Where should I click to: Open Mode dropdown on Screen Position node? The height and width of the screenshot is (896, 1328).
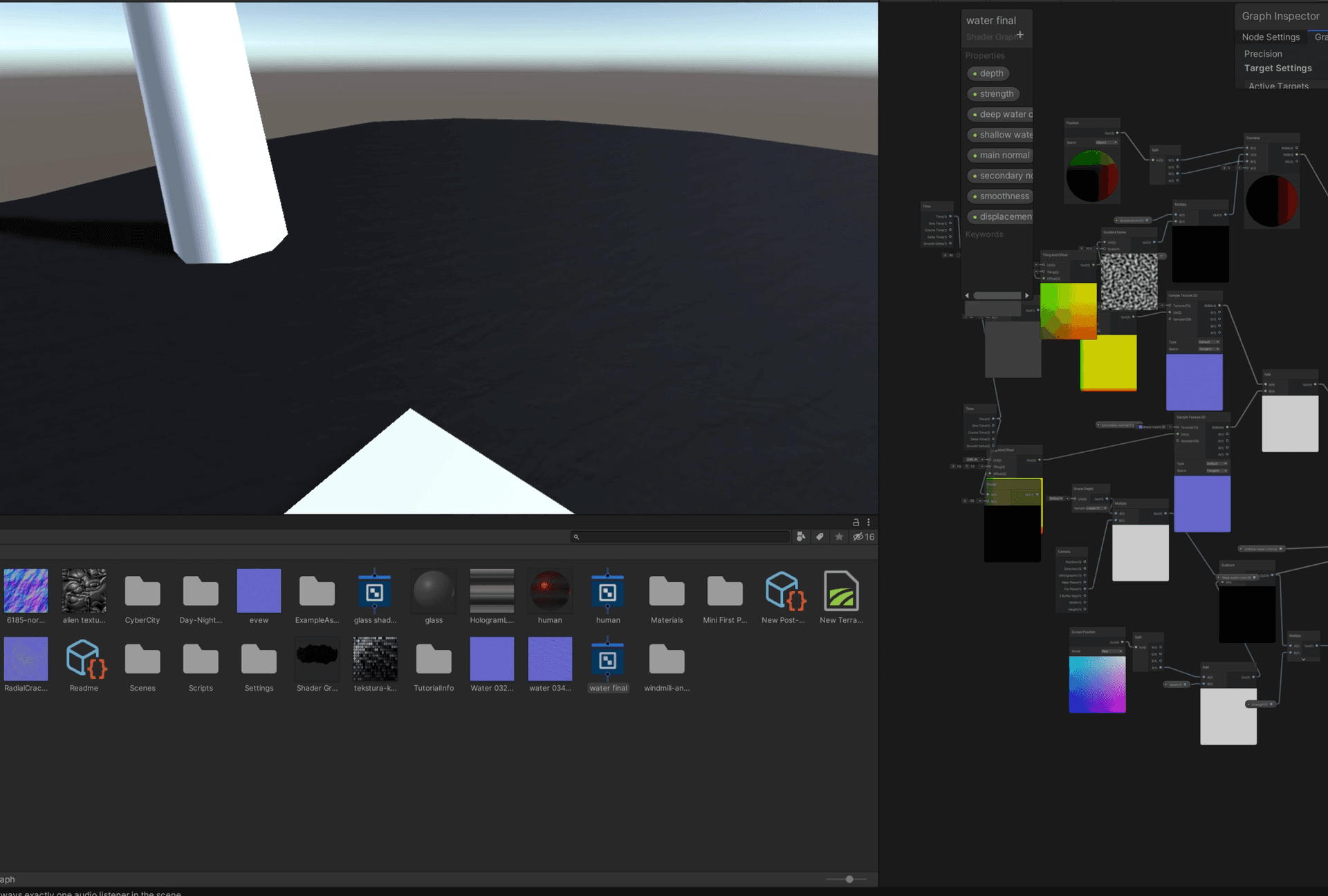point(1112,651)
